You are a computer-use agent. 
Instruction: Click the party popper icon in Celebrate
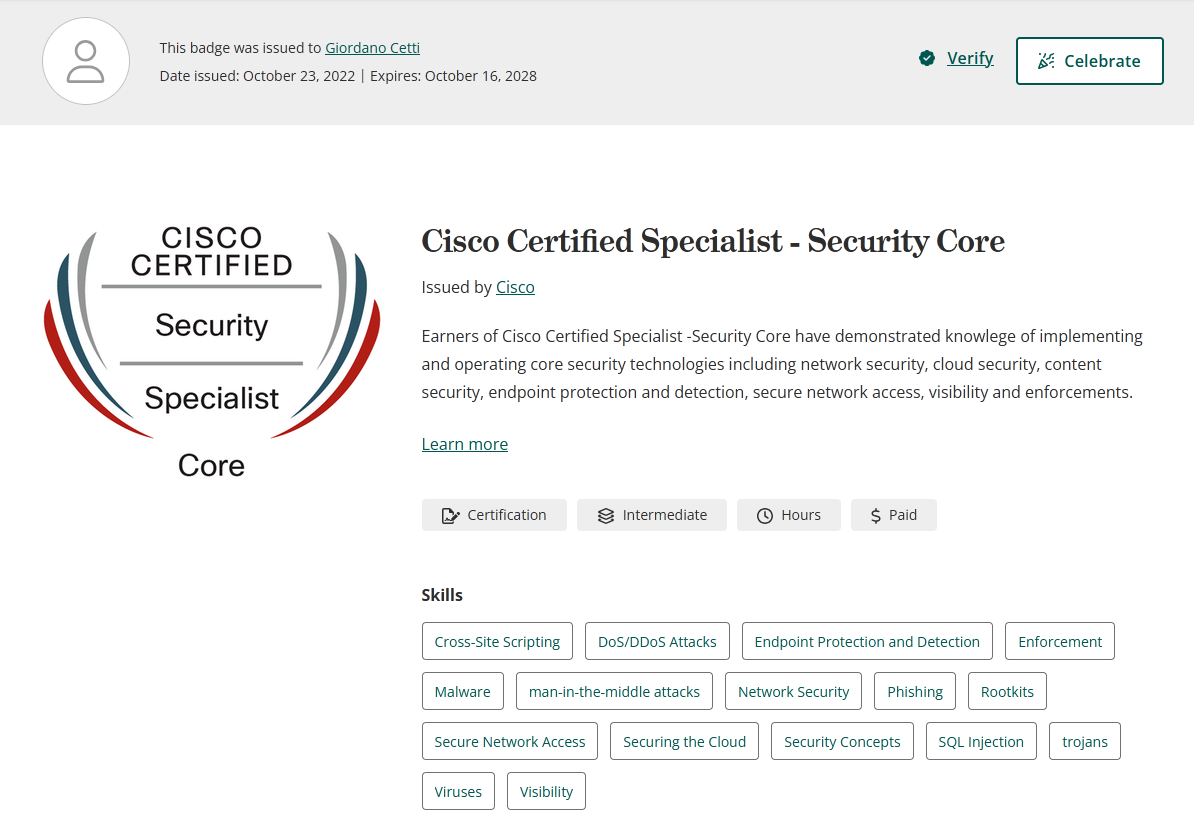(x=1046, y=61)
